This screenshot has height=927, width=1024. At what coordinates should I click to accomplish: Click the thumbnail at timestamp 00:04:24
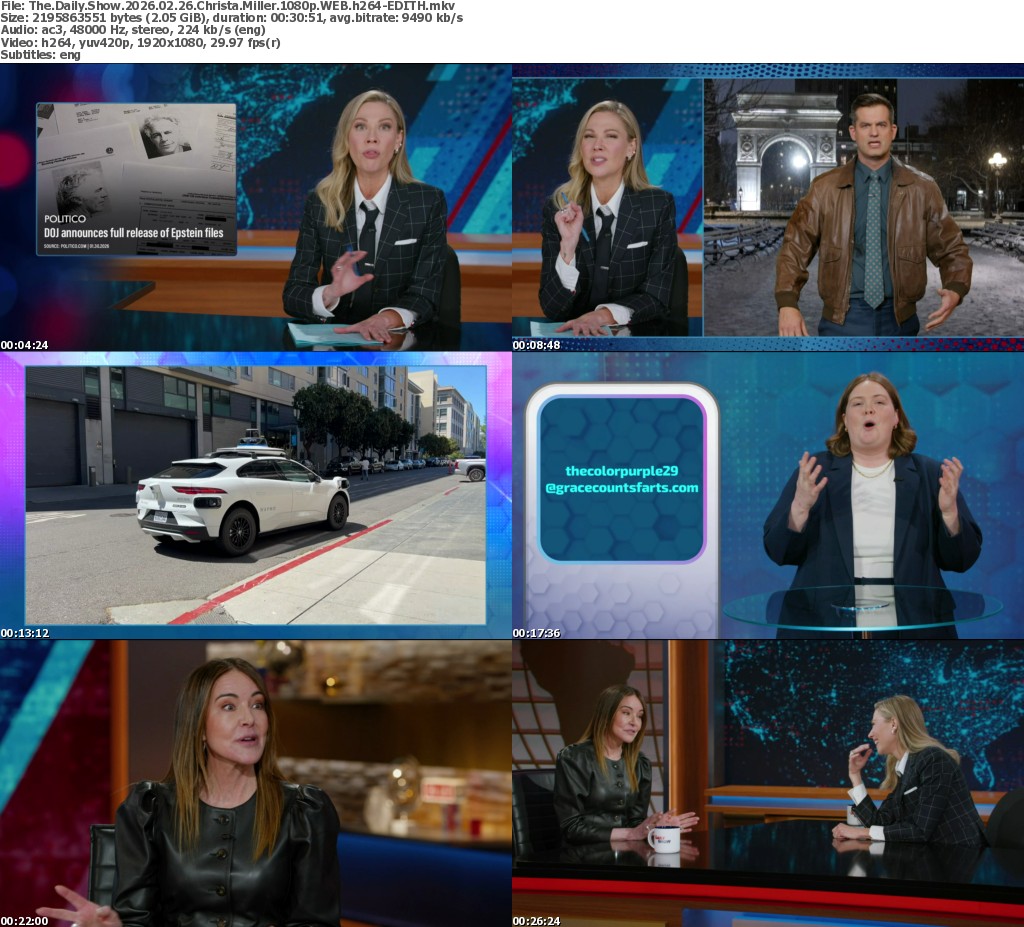tap(256, 207)
